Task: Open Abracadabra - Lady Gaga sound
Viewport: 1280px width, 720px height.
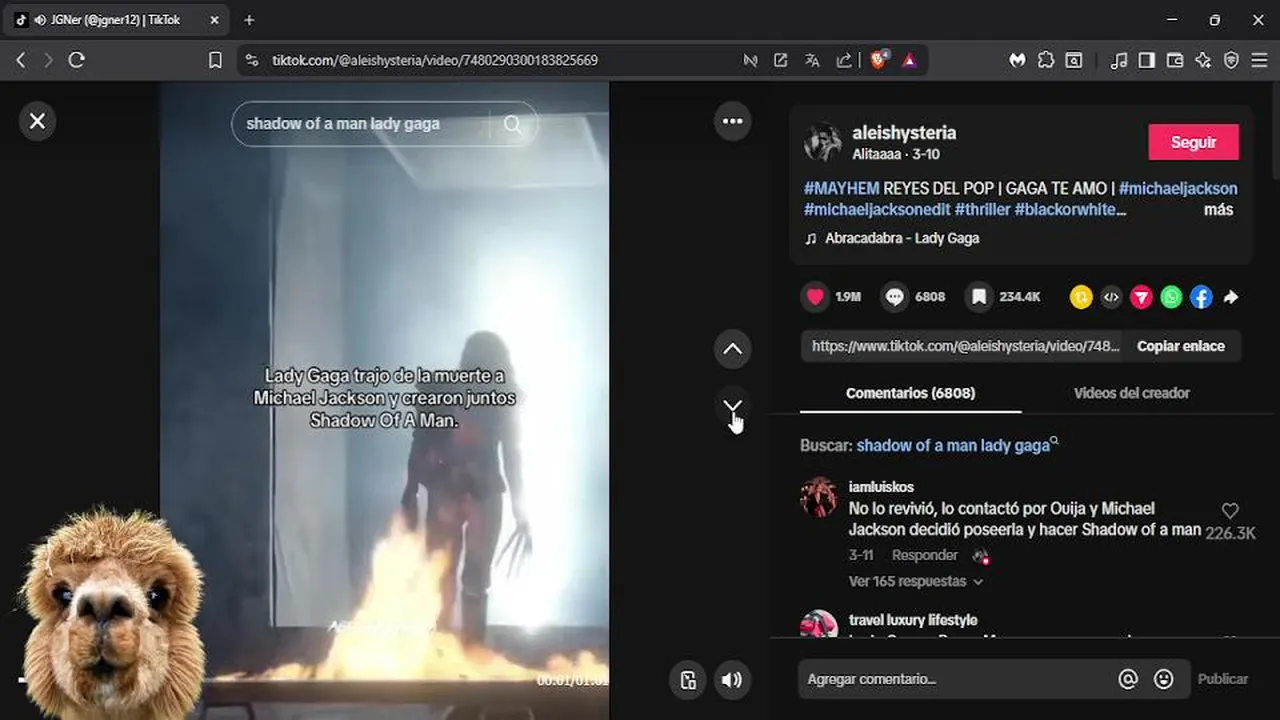Action: 901,238
